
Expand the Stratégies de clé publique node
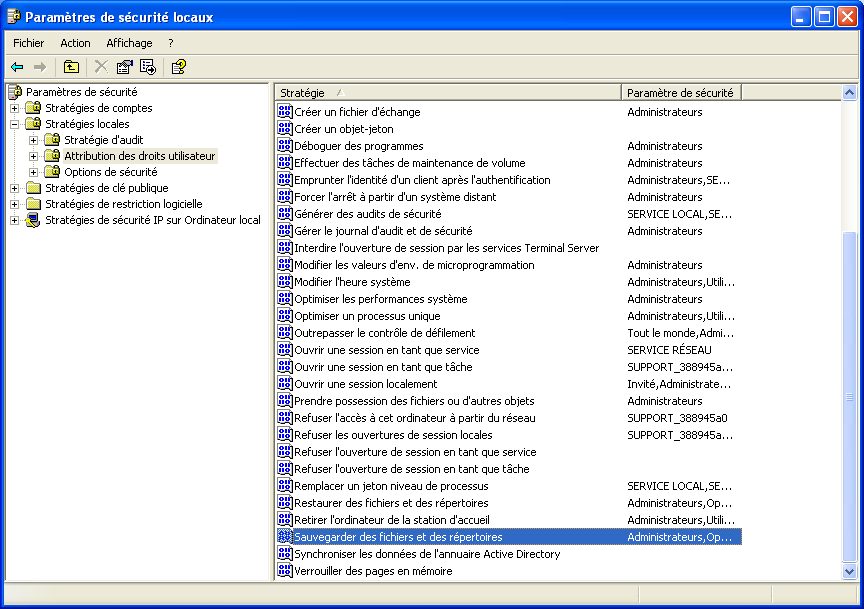click(14, 188)
